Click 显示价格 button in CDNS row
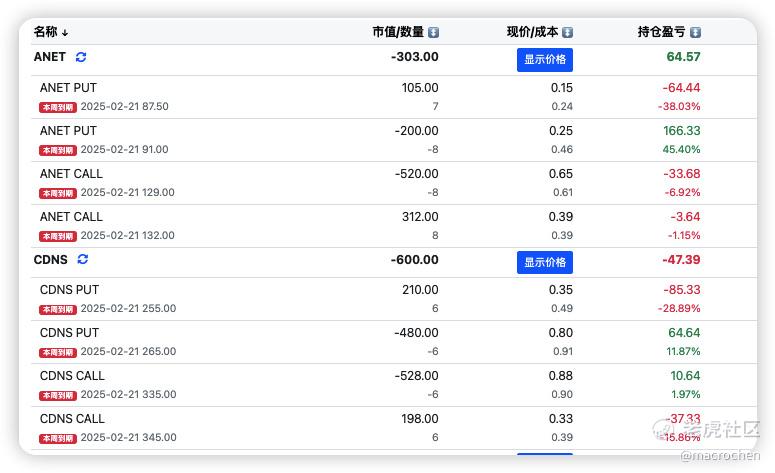 pos(545,262)
